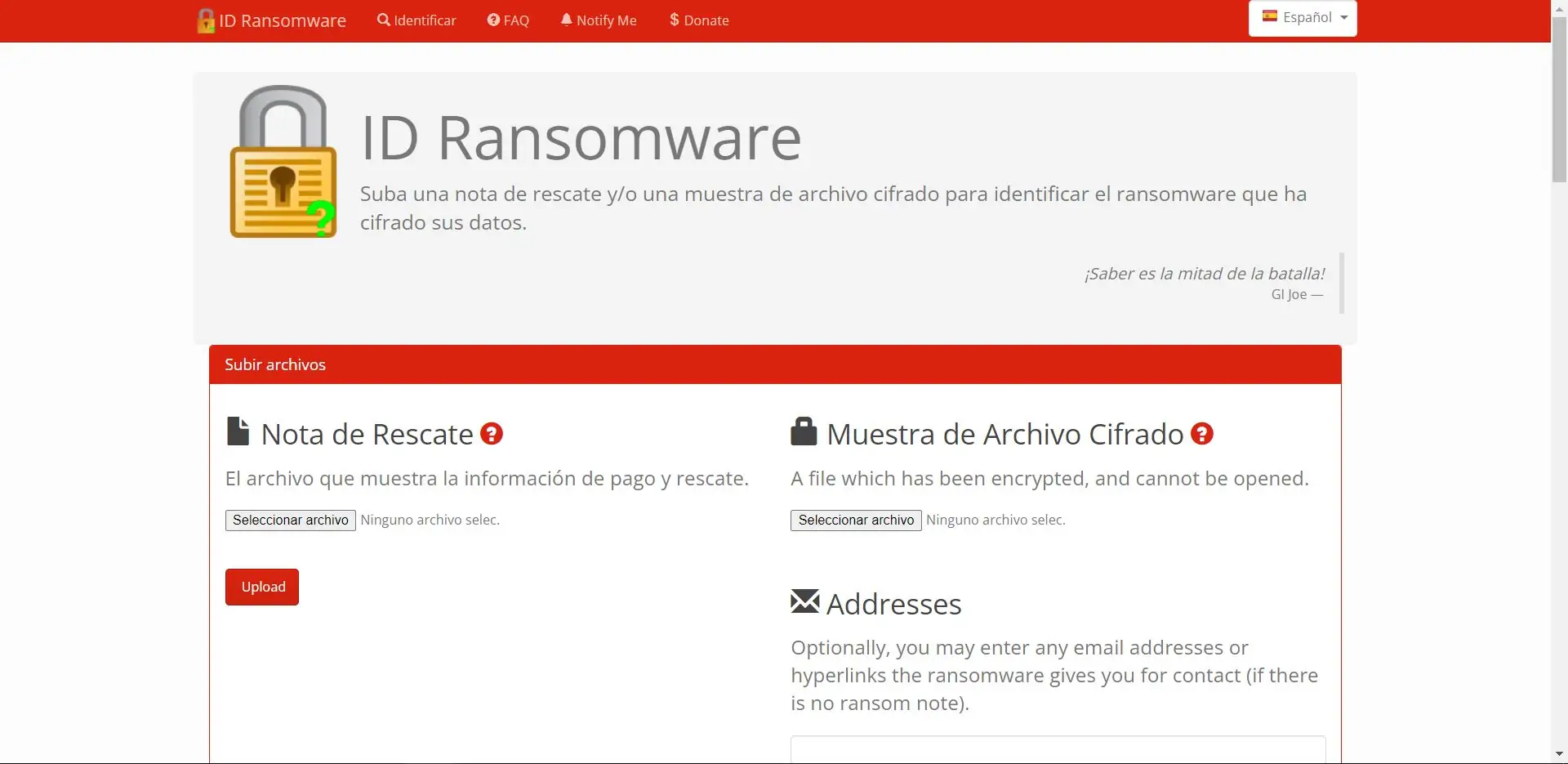Click the small padlock logo in navbar
1568x764 pixels.
pyautogui.click(x=206, y=20)
